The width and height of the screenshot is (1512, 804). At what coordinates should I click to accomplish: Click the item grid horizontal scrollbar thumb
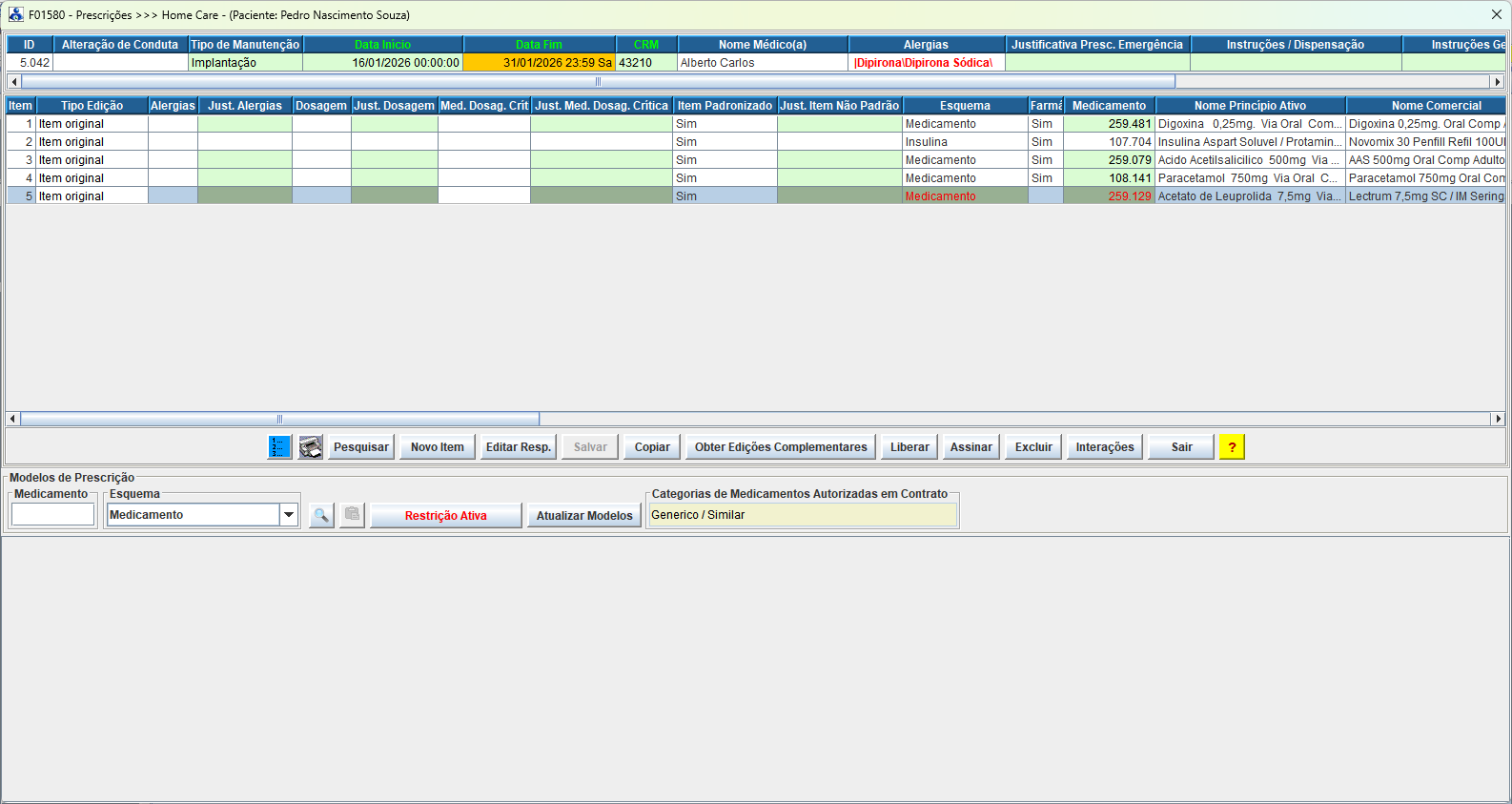click(x=279, y=419)
